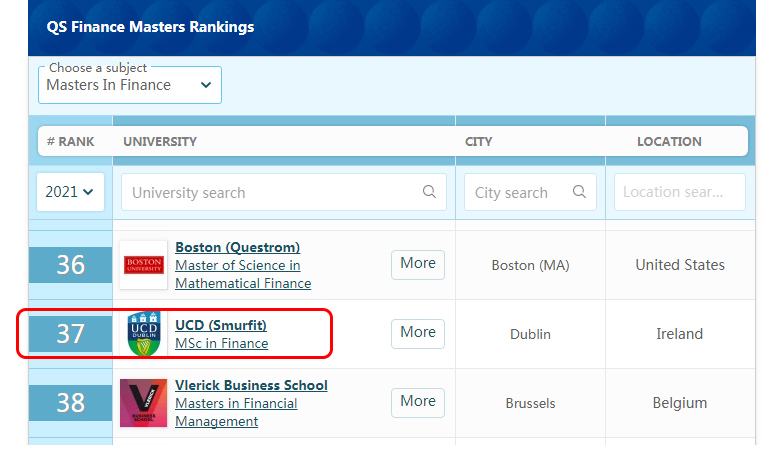
Task: Click the Location search field
Action: click(679, 192)
